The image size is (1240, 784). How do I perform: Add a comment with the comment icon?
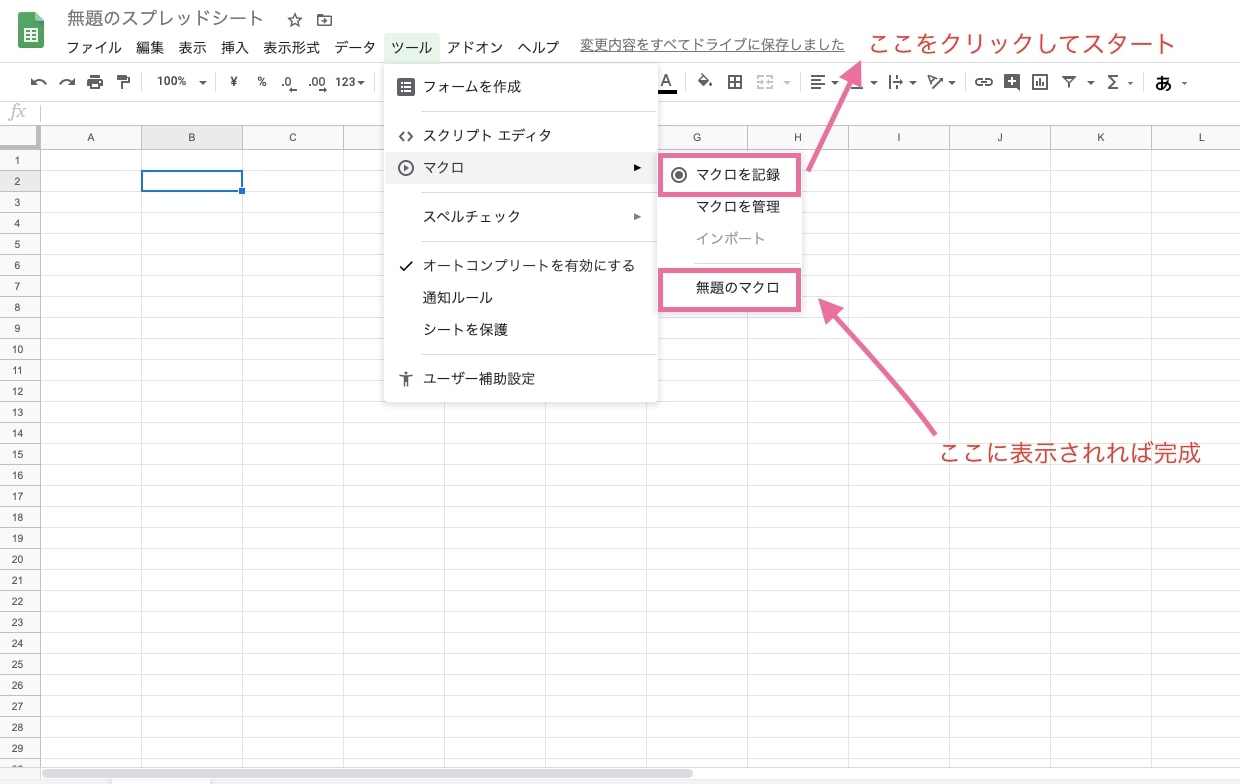[x=1012, y=82]
